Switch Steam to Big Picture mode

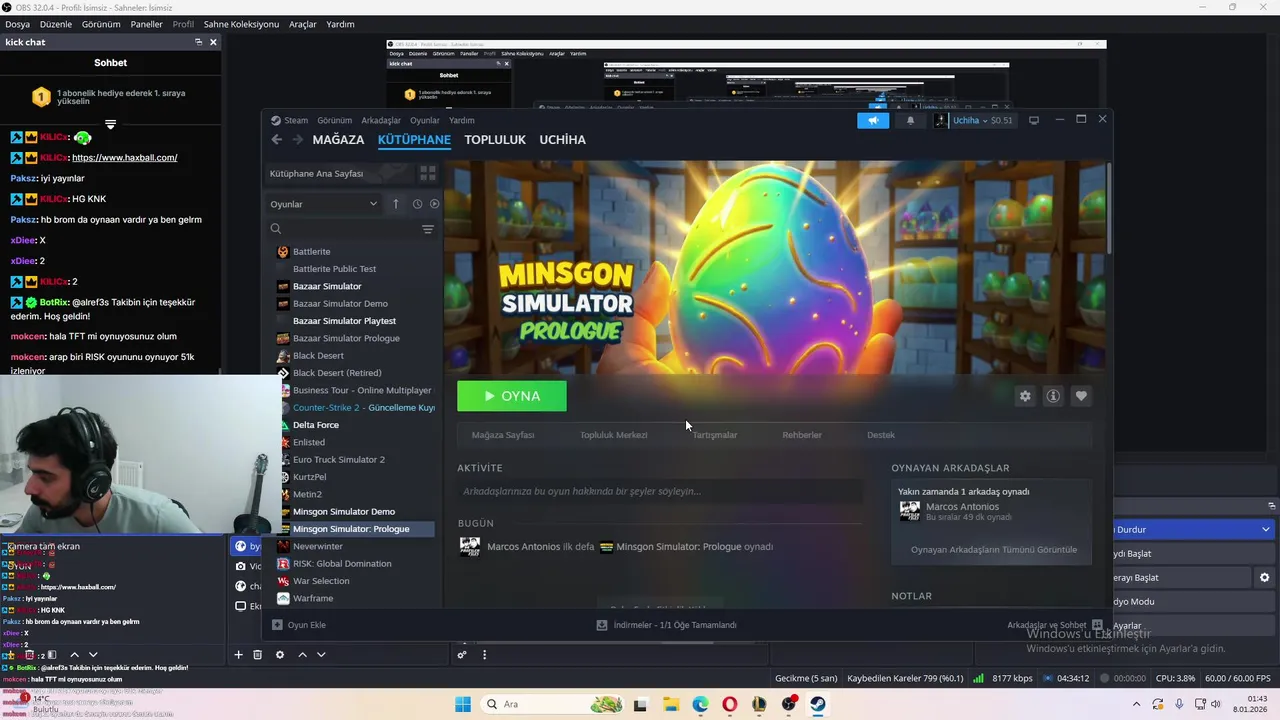click(1034, 120)
